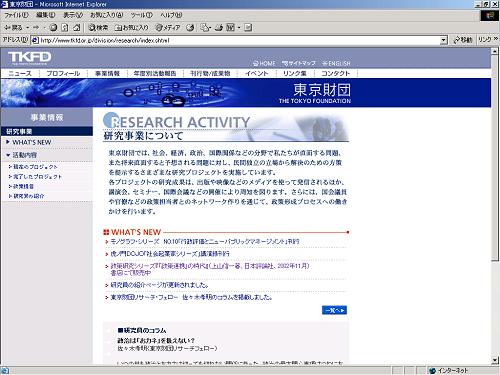Click the Windows flag throbber icon

point(490,15)
